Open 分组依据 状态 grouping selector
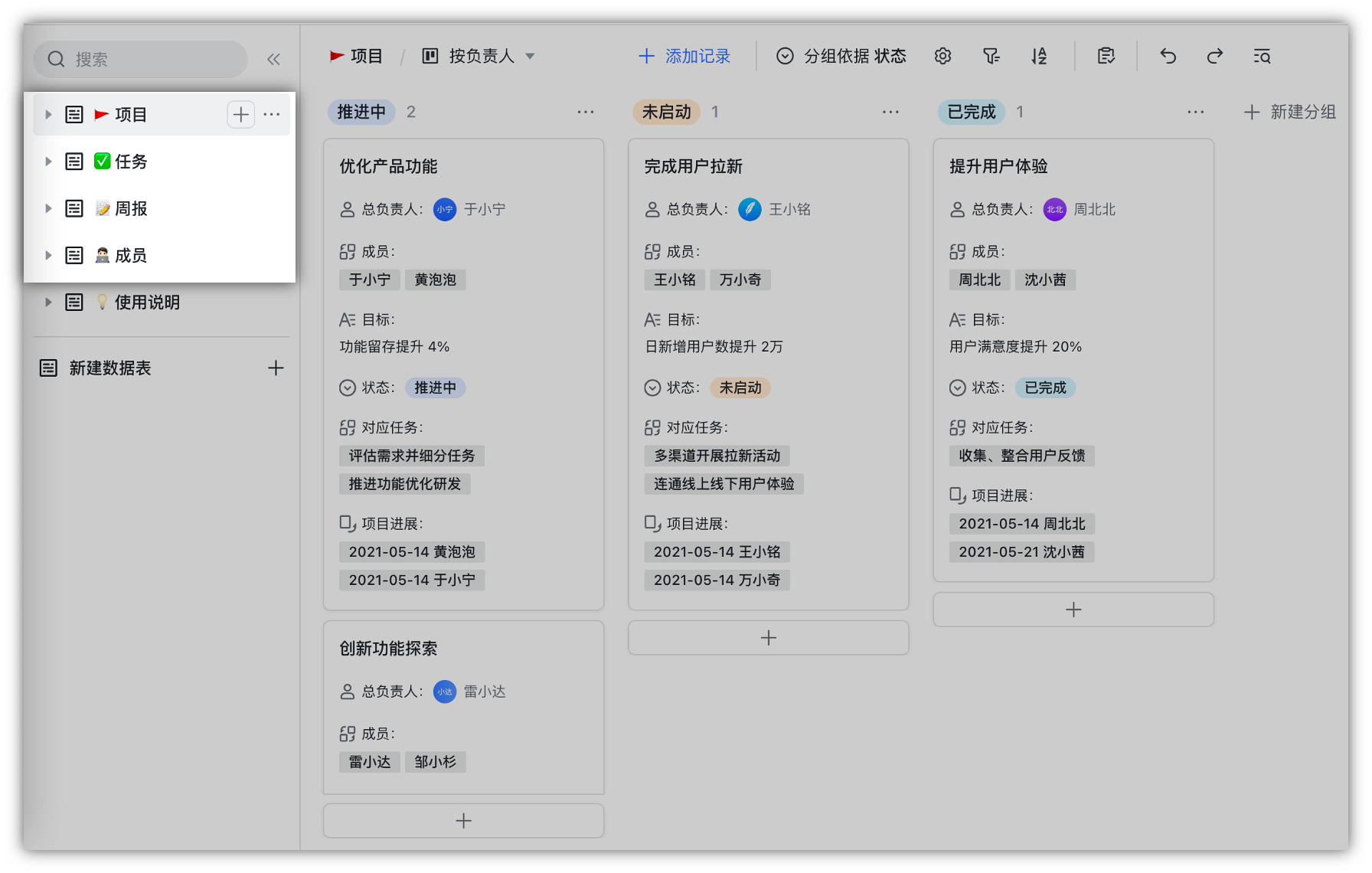Viewport: 1372px width, 873px height. pos(841,56)
